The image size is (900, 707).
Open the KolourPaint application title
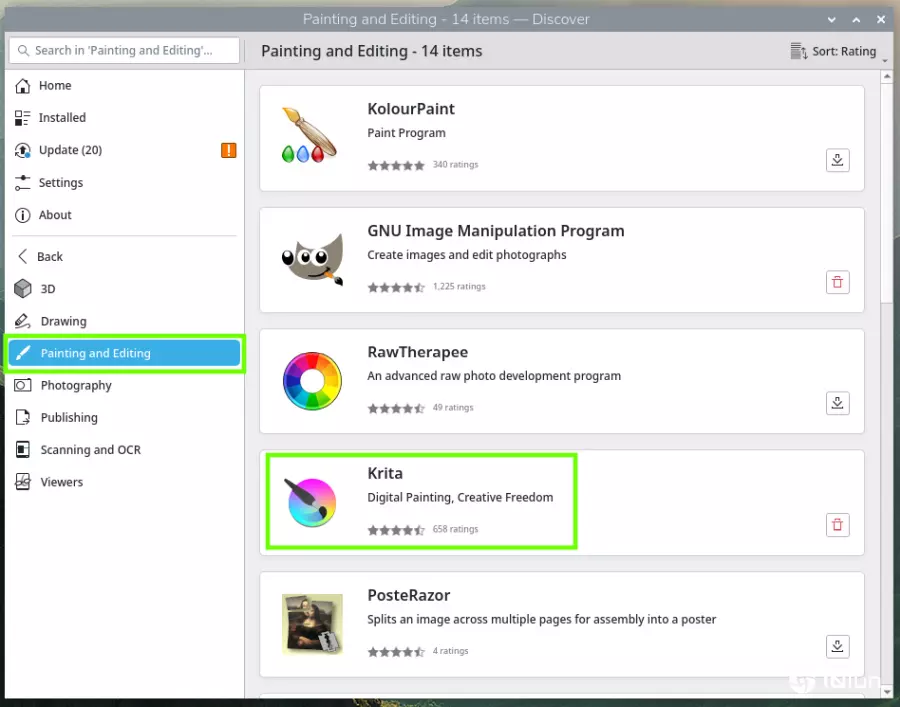point(411,109)
